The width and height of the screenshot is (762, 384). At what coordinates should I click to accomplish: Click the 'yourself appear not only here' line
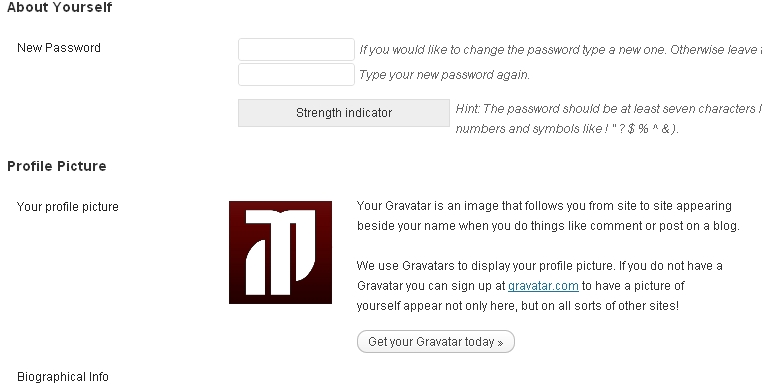tap(518, 306)
